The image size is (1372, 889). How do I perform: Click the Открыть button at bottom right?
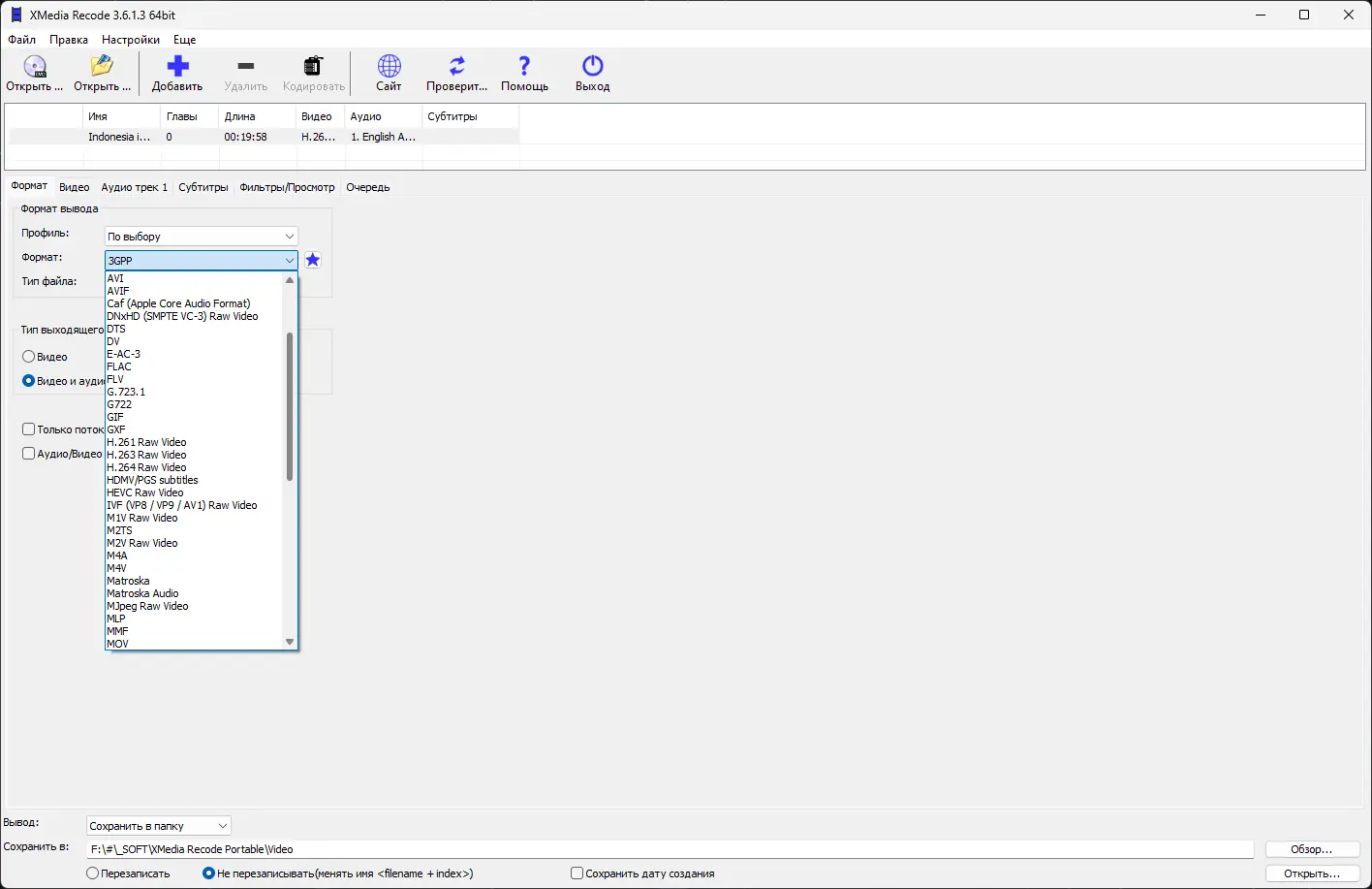[1312, 873]
